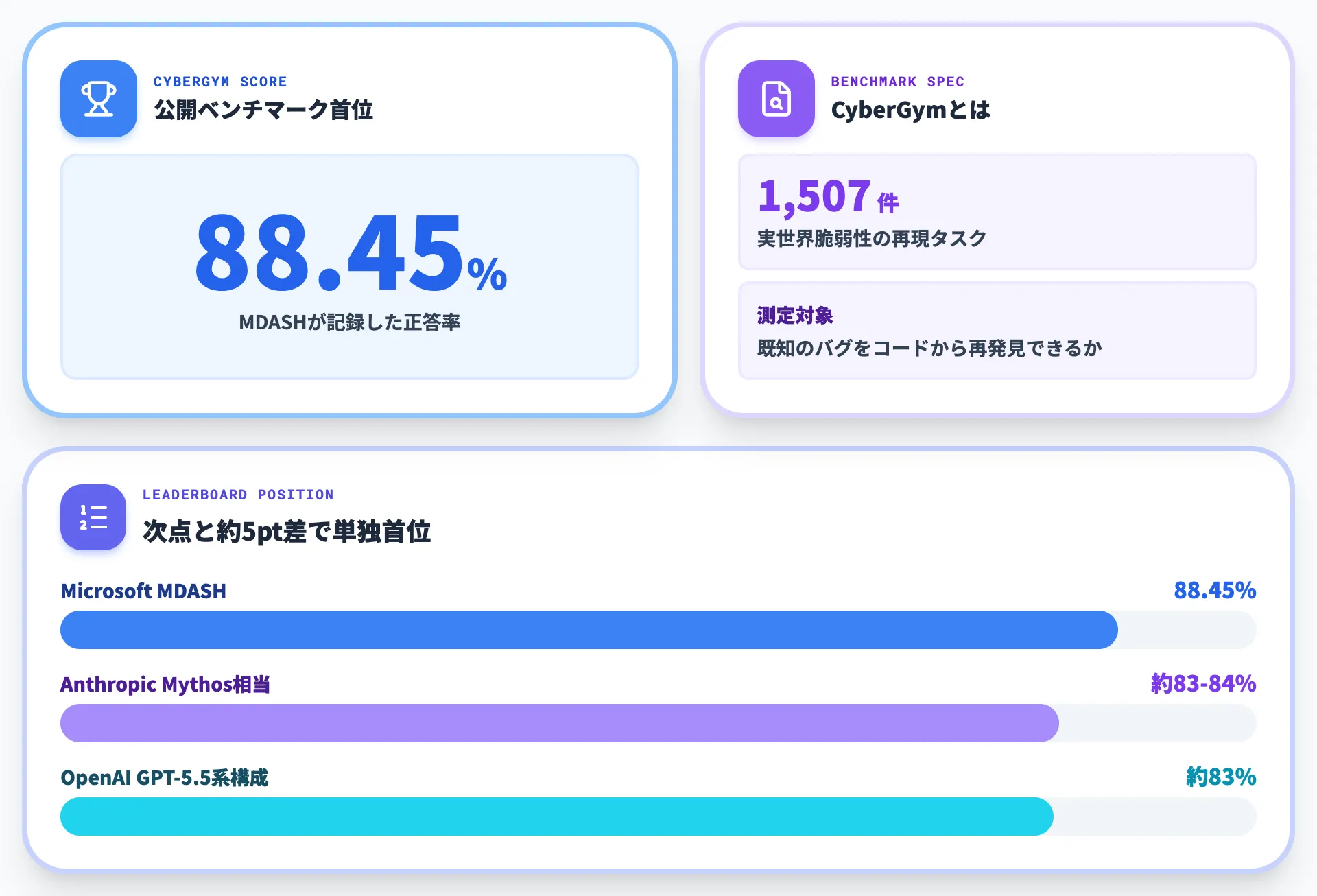The image size is (1317, 896).
Task: Click the OpenAI GPT-5.5系構成 label
Action: coord(165,777)
